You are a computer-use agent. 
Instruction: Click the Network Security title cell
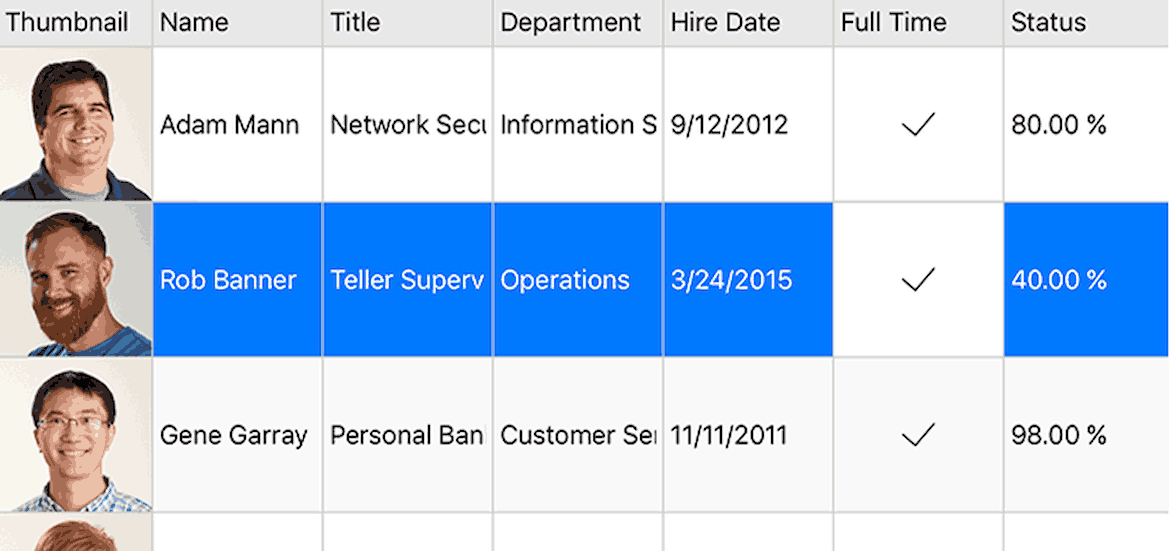tap(407, 125)
